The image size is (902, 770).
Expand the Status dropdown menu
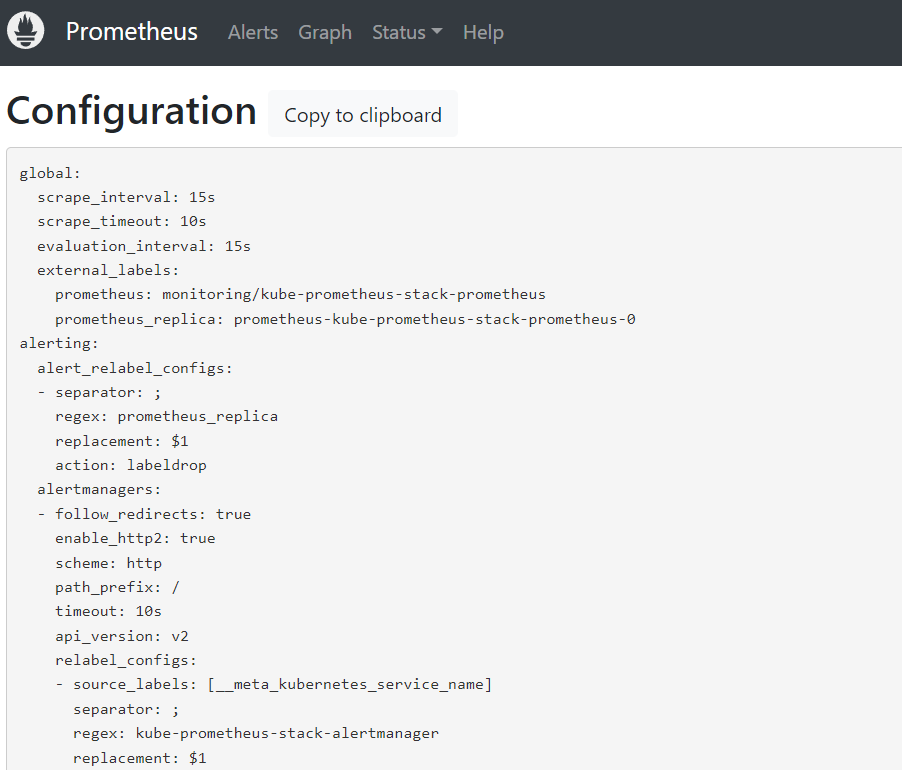tap(407, 32)
